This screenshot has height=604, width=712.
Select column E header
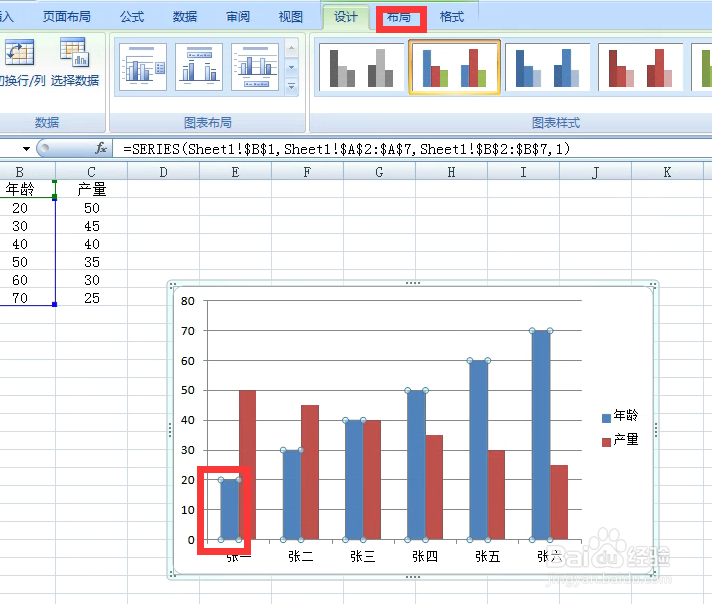click(x=235, y=172)
